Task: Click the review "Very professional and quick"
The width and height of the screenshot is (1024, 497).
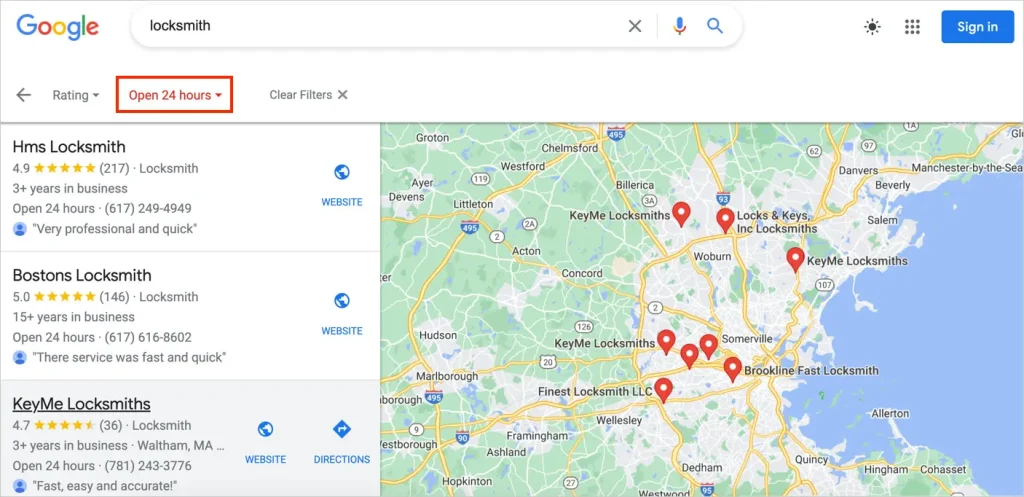Action: coord(114,229)
